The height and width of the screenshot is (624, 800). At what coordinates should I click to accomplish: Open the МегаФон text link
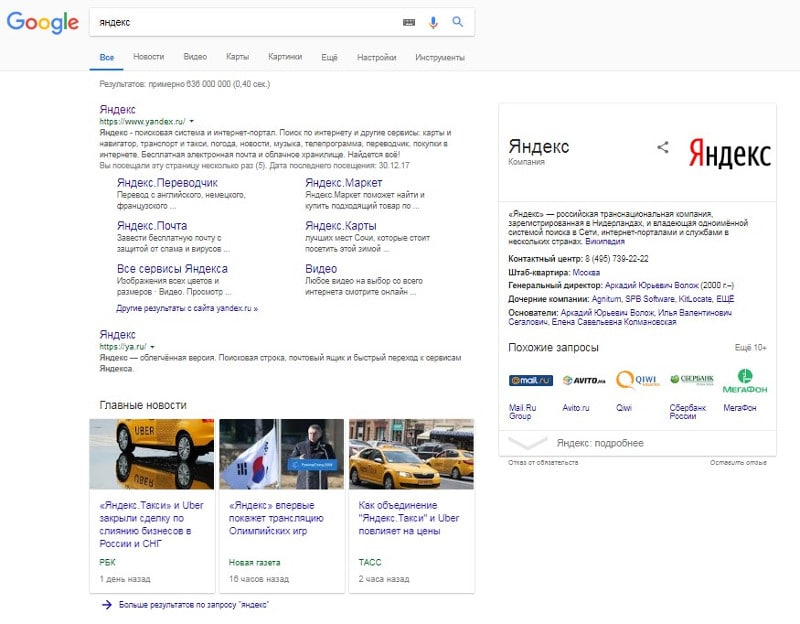point(739,408)
